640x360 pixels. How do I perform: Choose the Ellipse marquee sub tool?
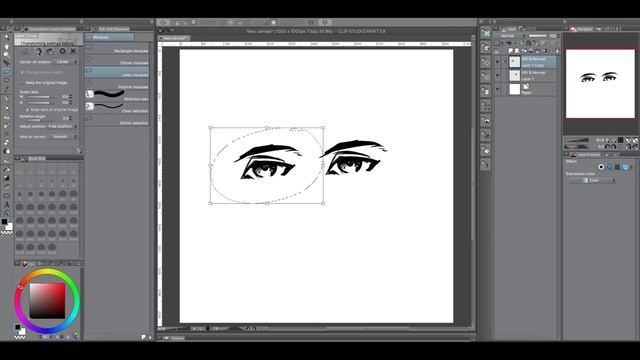(x=117, y=61)
